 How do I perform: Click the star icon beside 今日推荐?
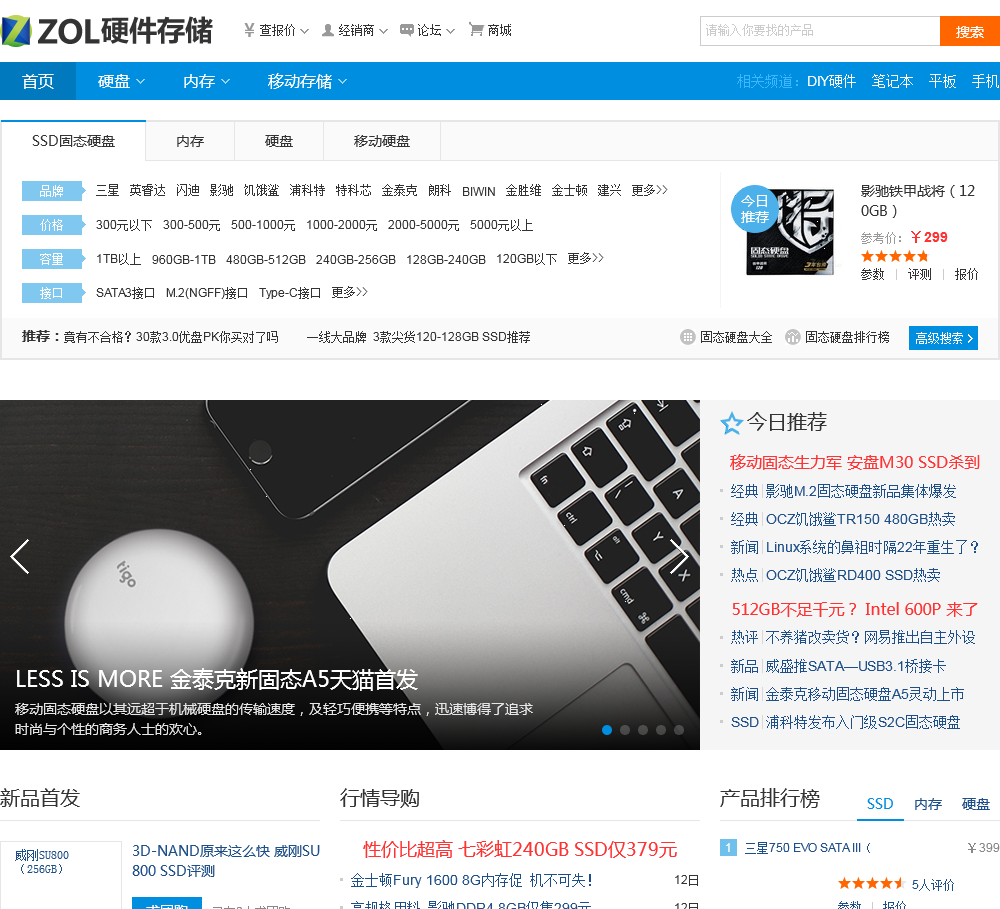tap(732, 423)
